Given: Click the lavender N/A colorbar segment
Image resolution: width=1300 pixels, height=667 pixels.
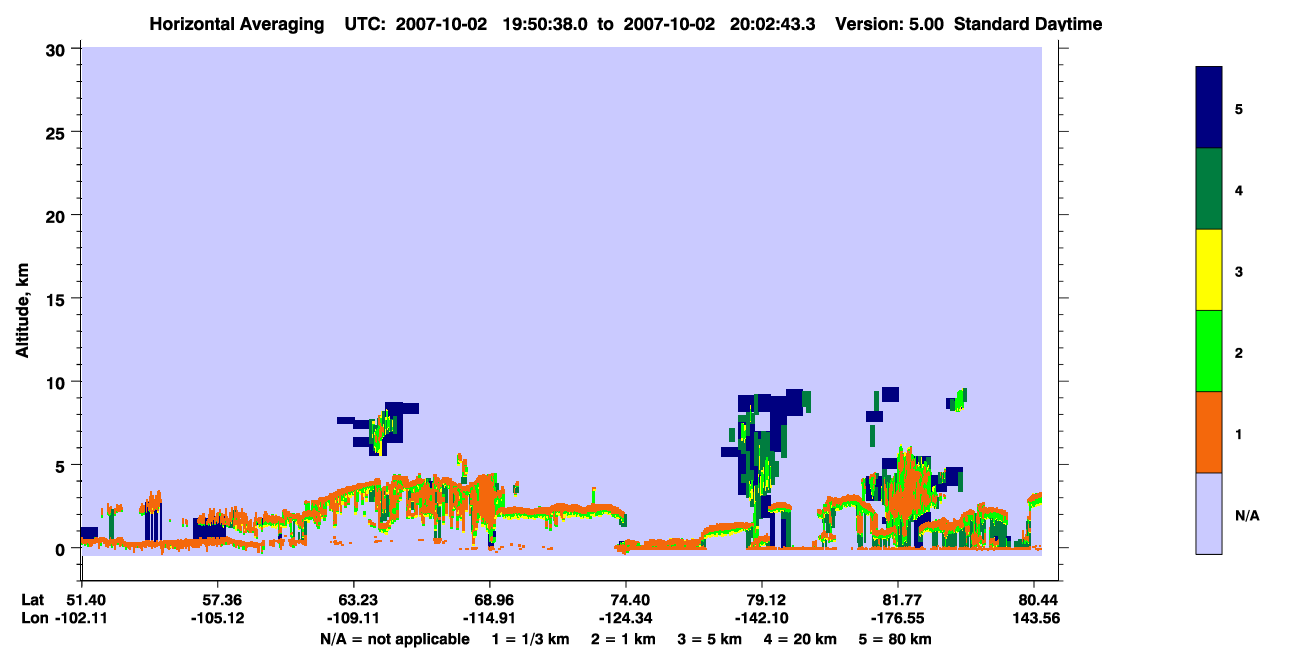Looking at the screenshot, I should pyautogui.click(x=1209, y=513).
